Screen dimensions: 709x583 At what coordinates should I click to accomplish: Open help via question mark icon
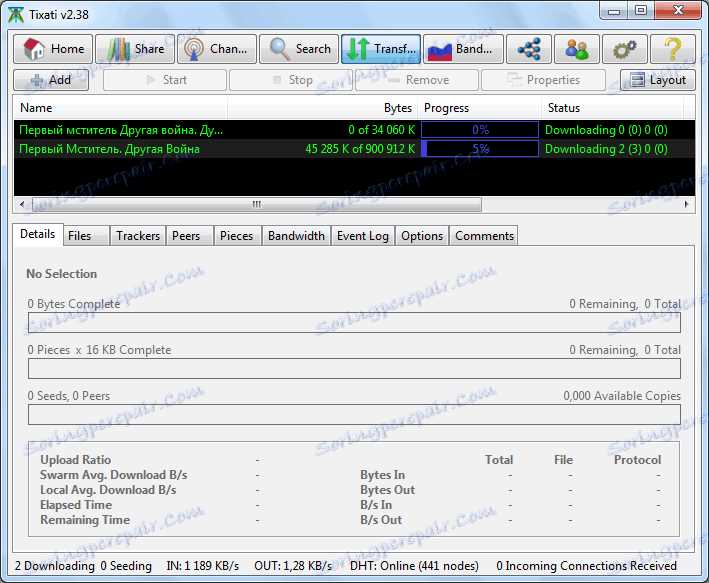(x=673, y=49)
